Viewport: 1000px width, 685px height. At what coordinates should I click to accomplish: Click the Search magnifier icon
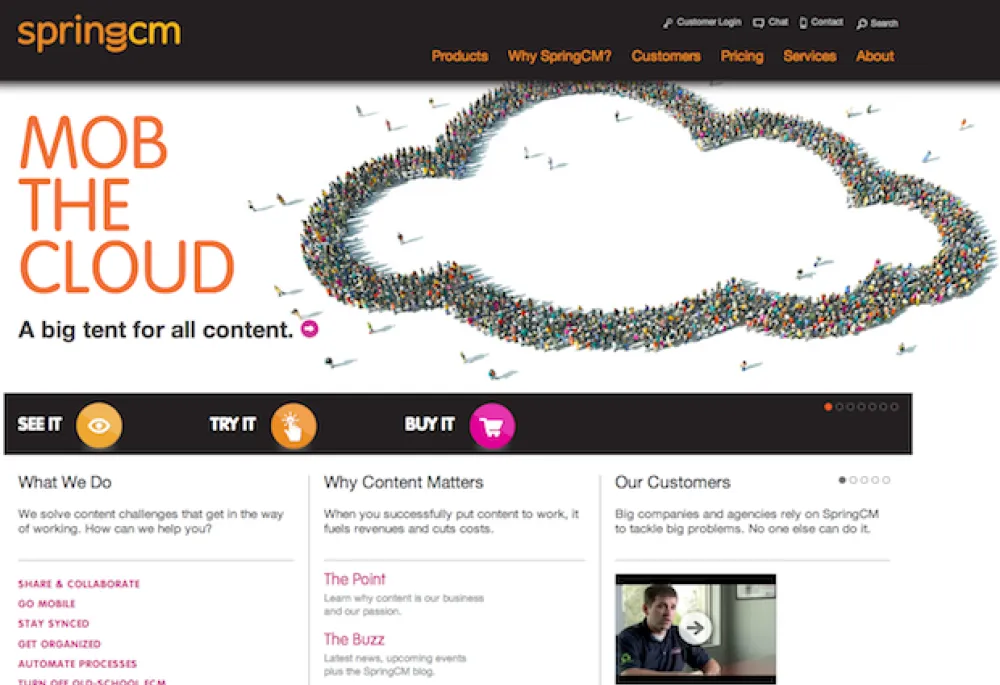(x=862, y=24)
